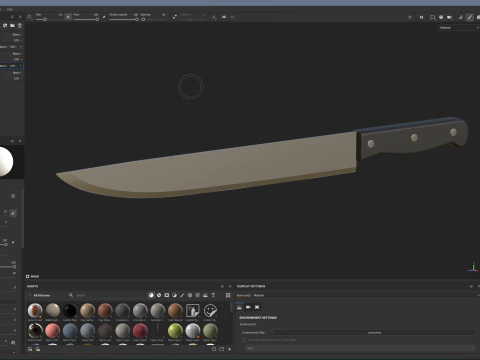Filter assets by smart masks square icon

click(x=167, y=295)
